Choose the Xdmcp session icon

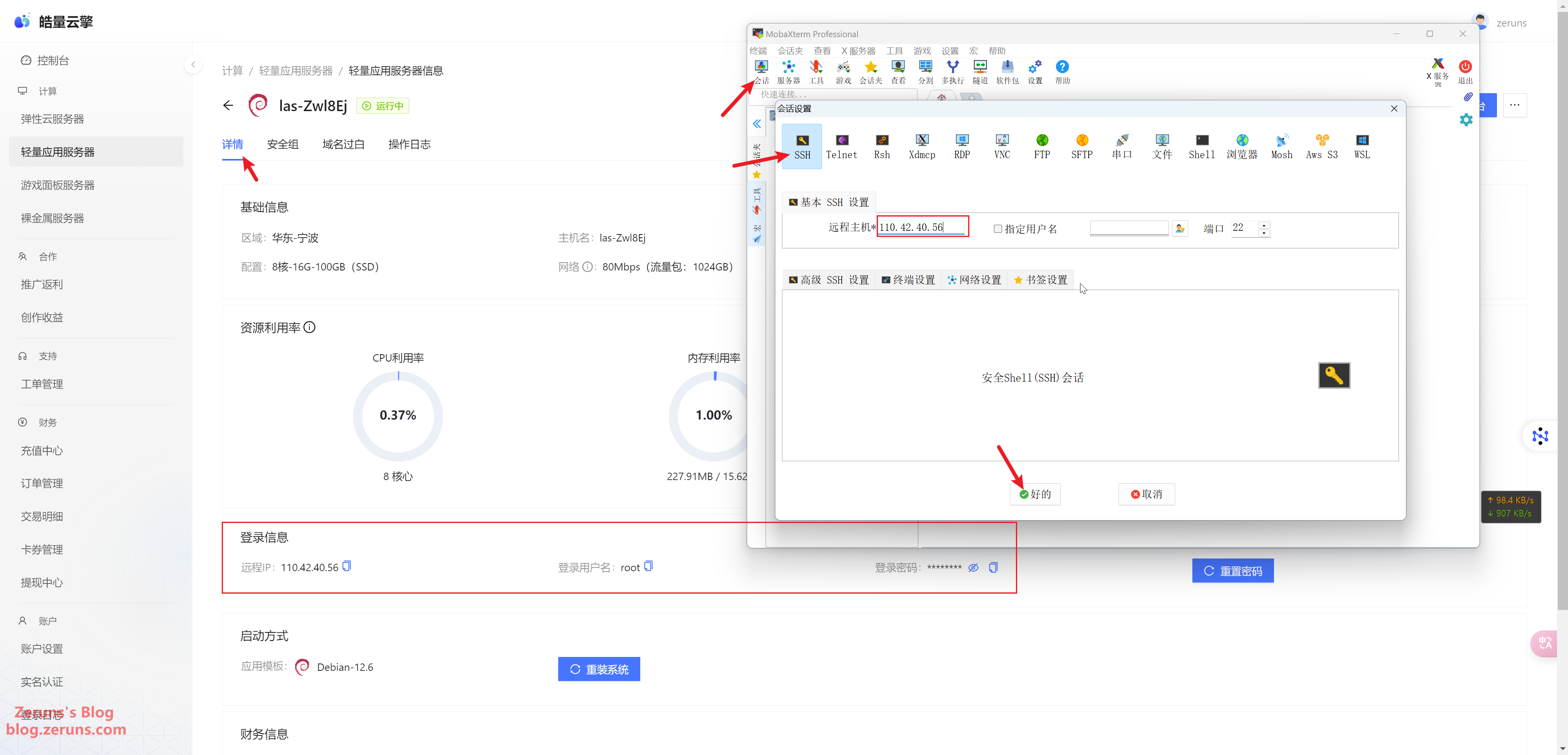pyautogui.click(x=922, y=146)
